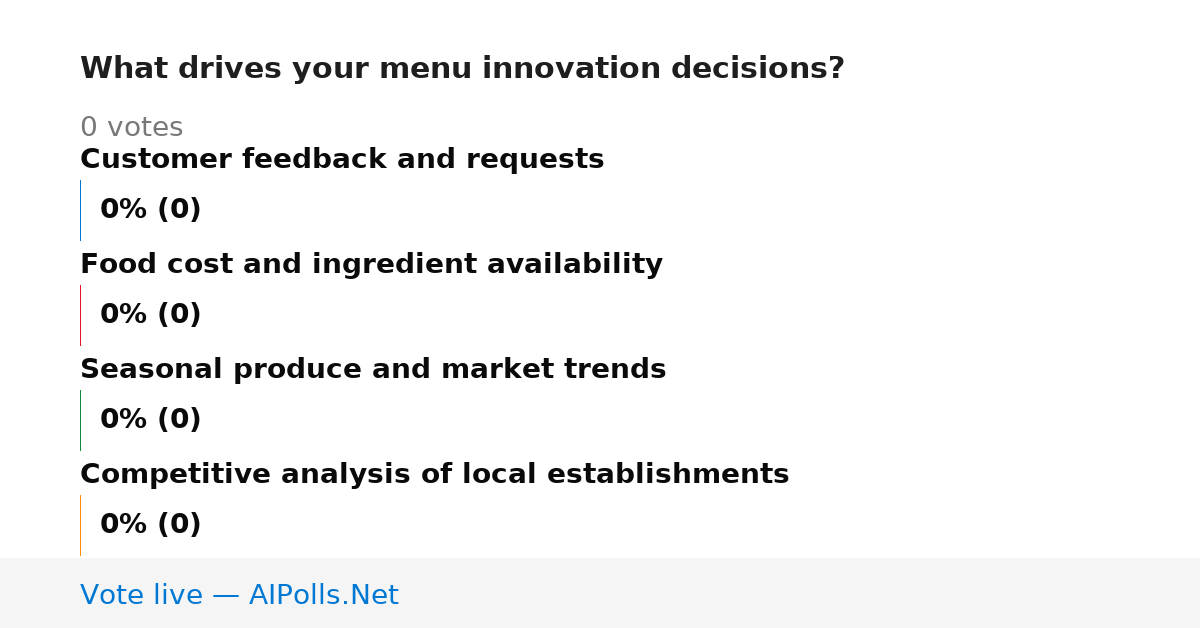Click the orange result bar under Competitive analysis
1200x628 pixels.
click(80, 525)
